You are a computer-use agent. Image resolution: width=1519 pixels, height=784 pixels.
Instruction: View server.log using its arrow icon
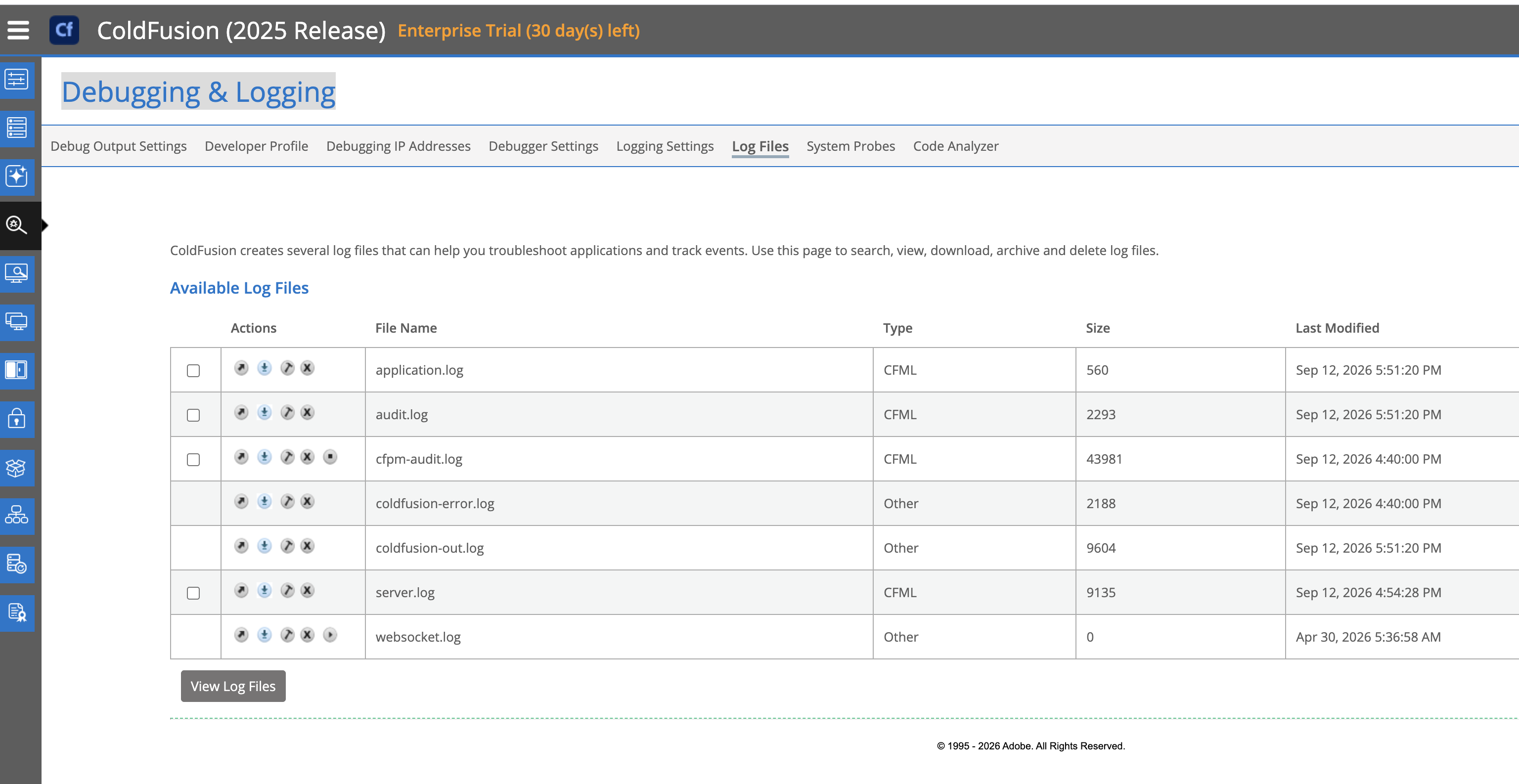[241, 591]
